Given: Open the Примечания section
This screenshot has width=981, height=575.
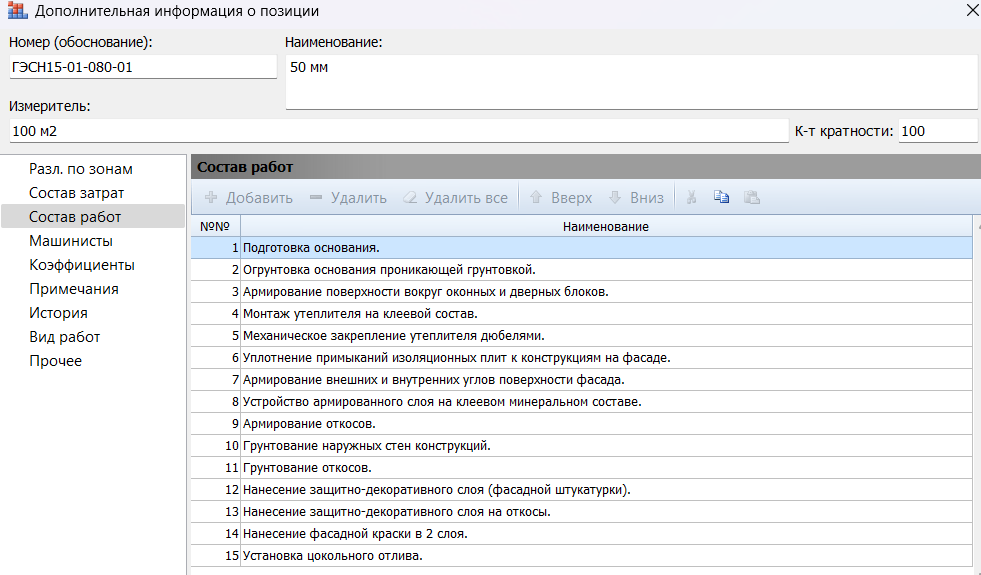Looking at the screenshot, I should pos(93,288).
